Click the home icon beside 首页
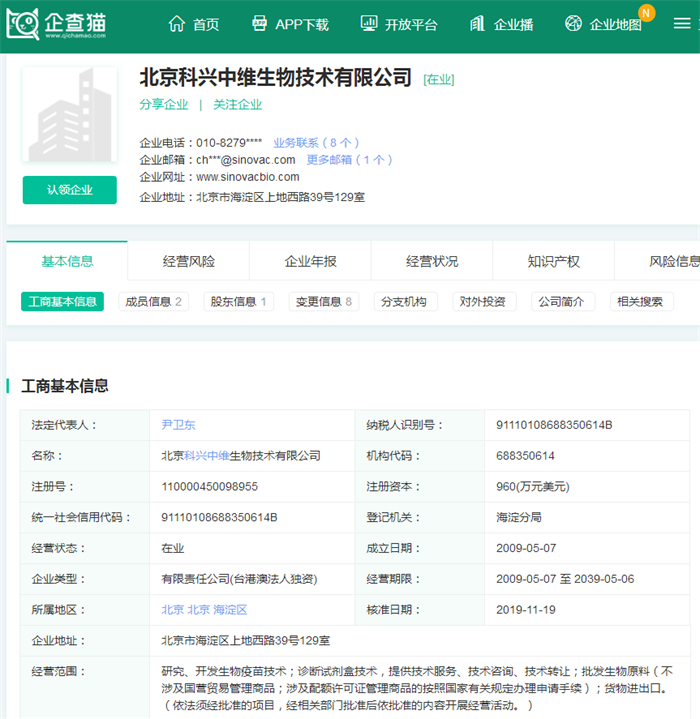This screenshot has width=700, height=719. click(176, 23)
